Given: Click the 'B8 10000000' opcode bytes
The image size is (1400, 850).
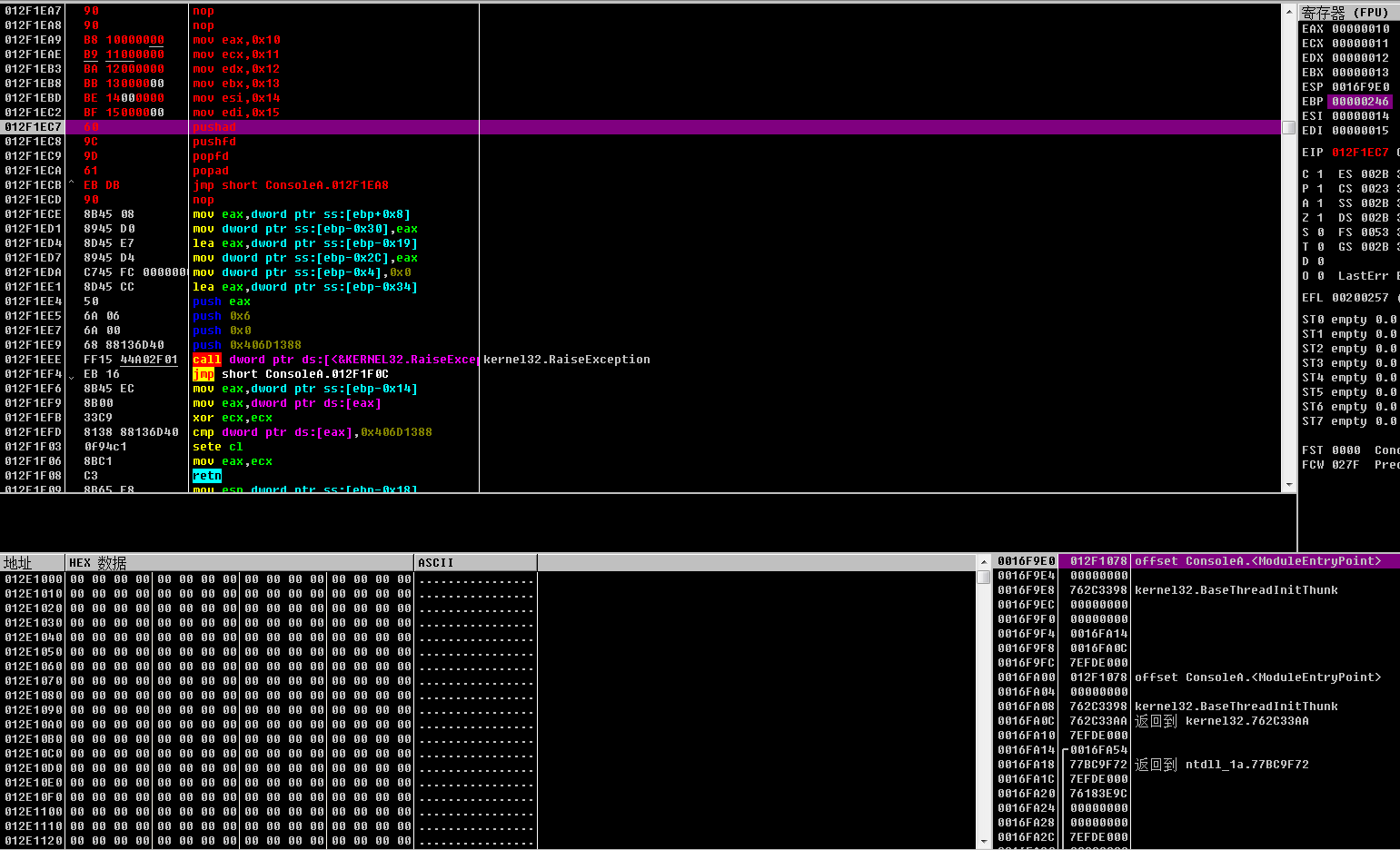Looking at the screenshot, I should tap(124, 40).
